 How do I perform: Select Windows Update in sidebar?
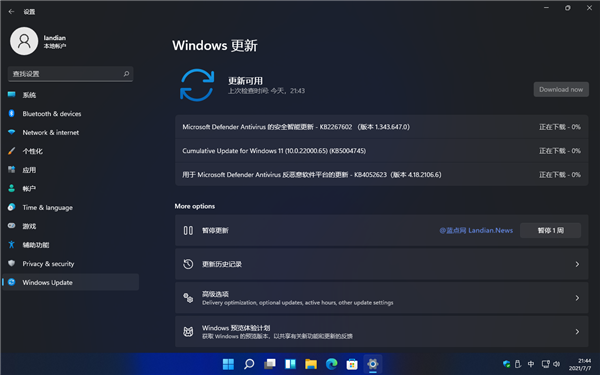70,282
